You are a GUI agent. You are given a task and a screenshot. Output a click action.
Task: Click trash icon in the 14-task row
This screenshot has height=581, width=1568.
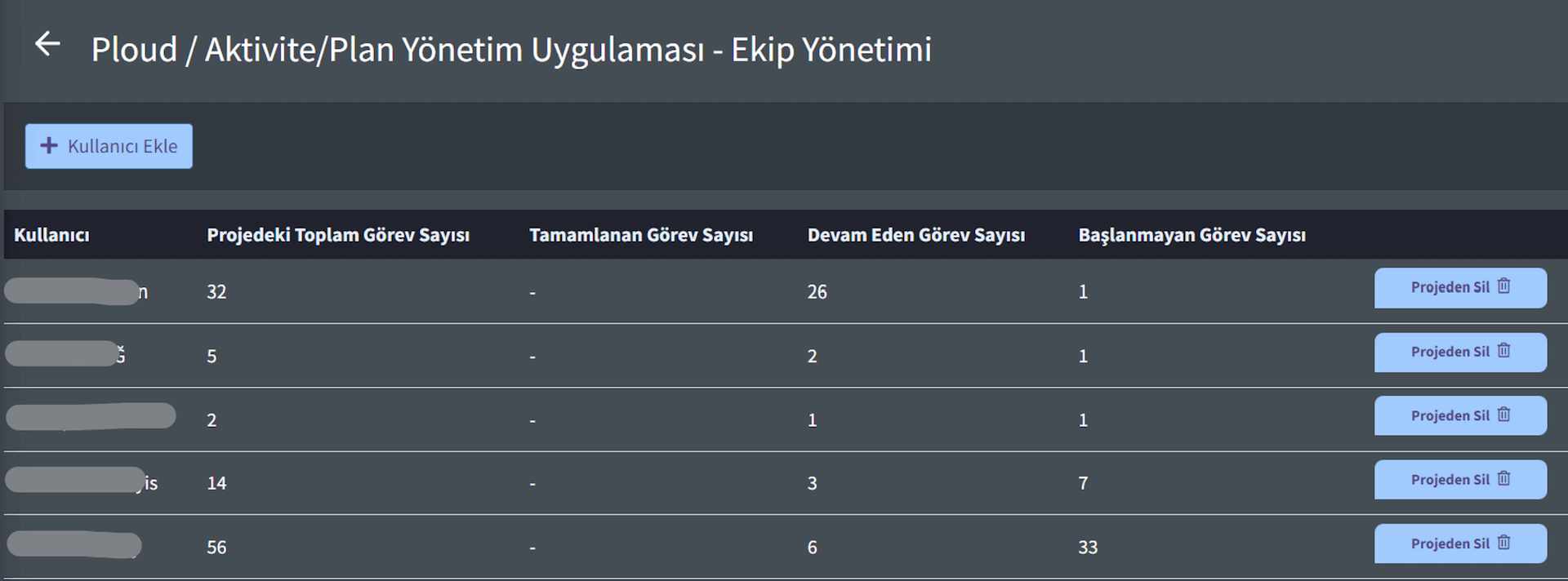click(x=1503, y=479)
